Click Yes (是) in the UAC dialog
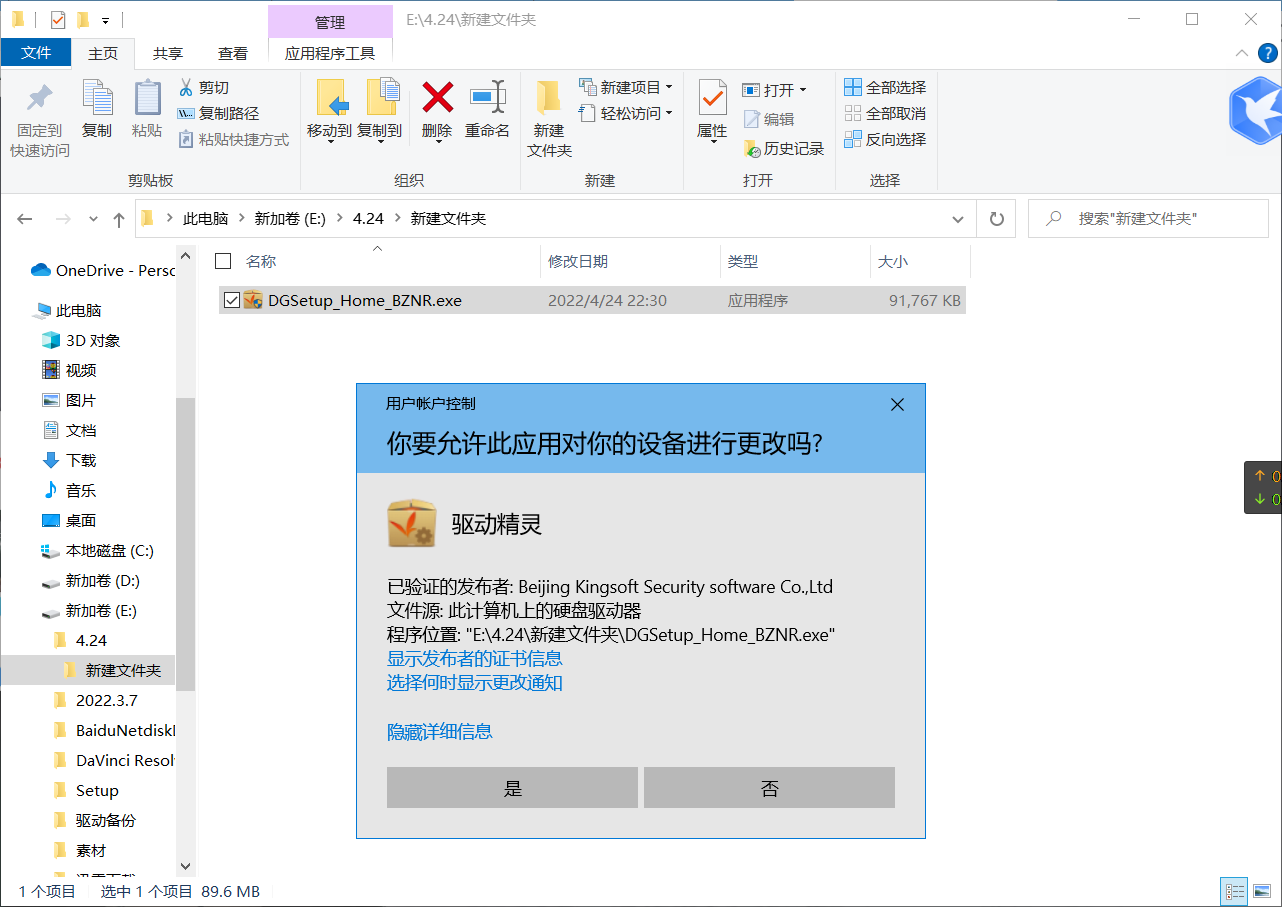This screenshot has width=1282, height=907. pos(512,788)
